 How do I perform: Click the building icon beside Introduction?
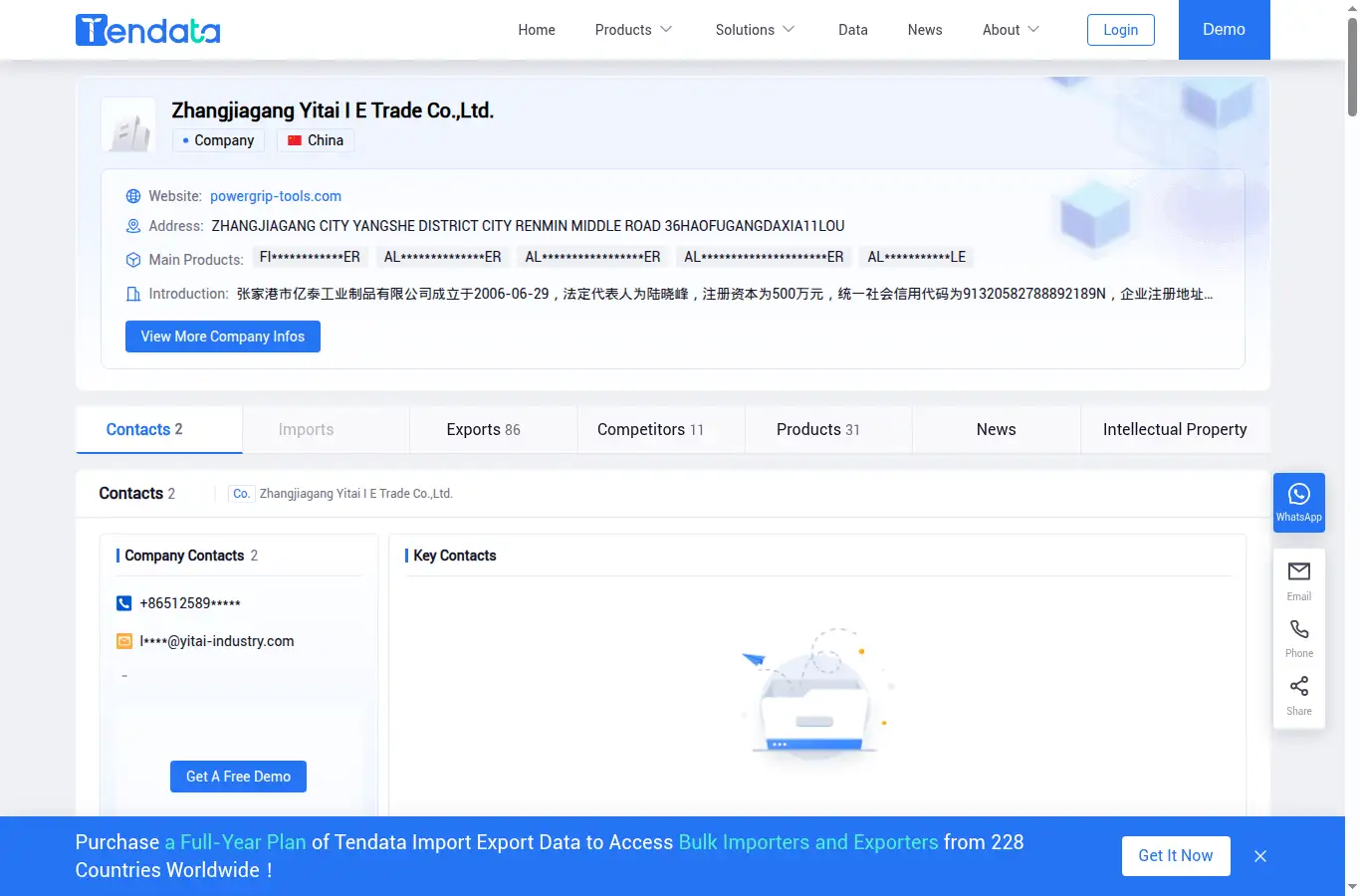[133, 294]
